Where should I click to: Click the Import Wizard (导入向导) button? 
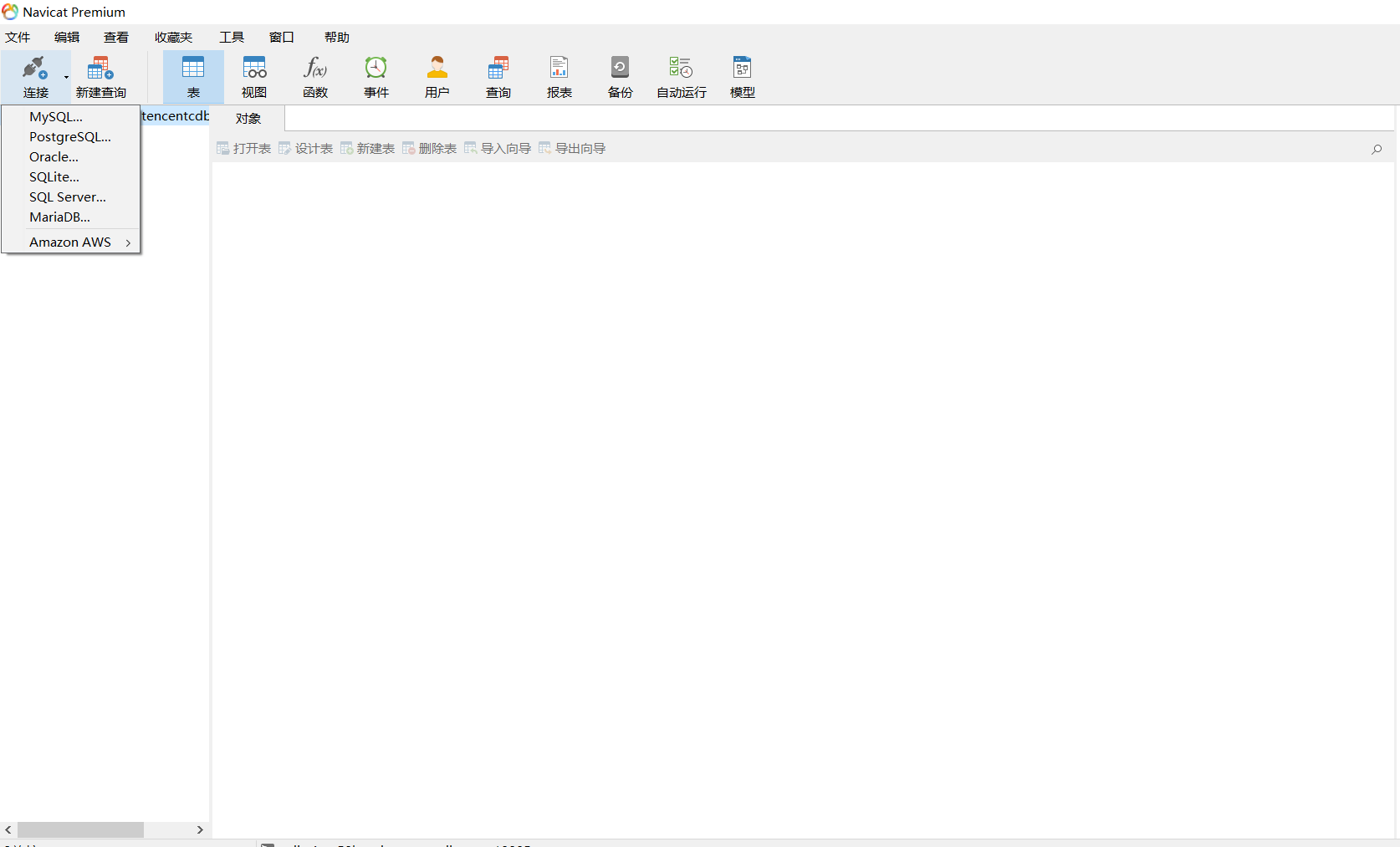point(498,149)
